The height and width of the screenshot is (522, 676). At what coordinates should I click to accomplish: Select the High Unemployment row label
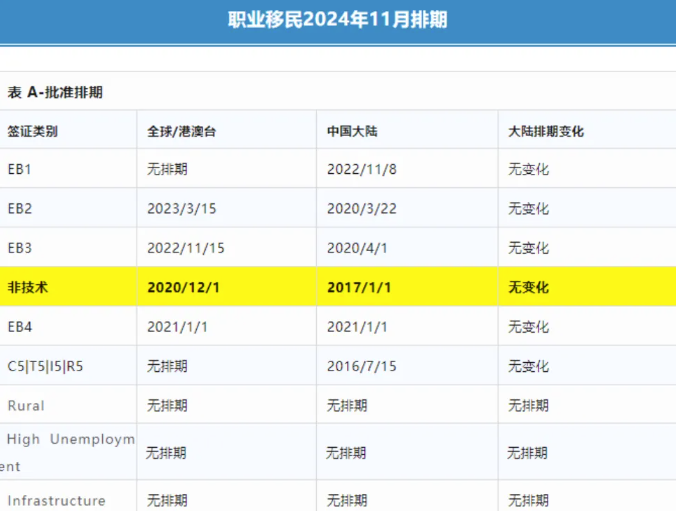pyautogui.click(x=68, y=453)
